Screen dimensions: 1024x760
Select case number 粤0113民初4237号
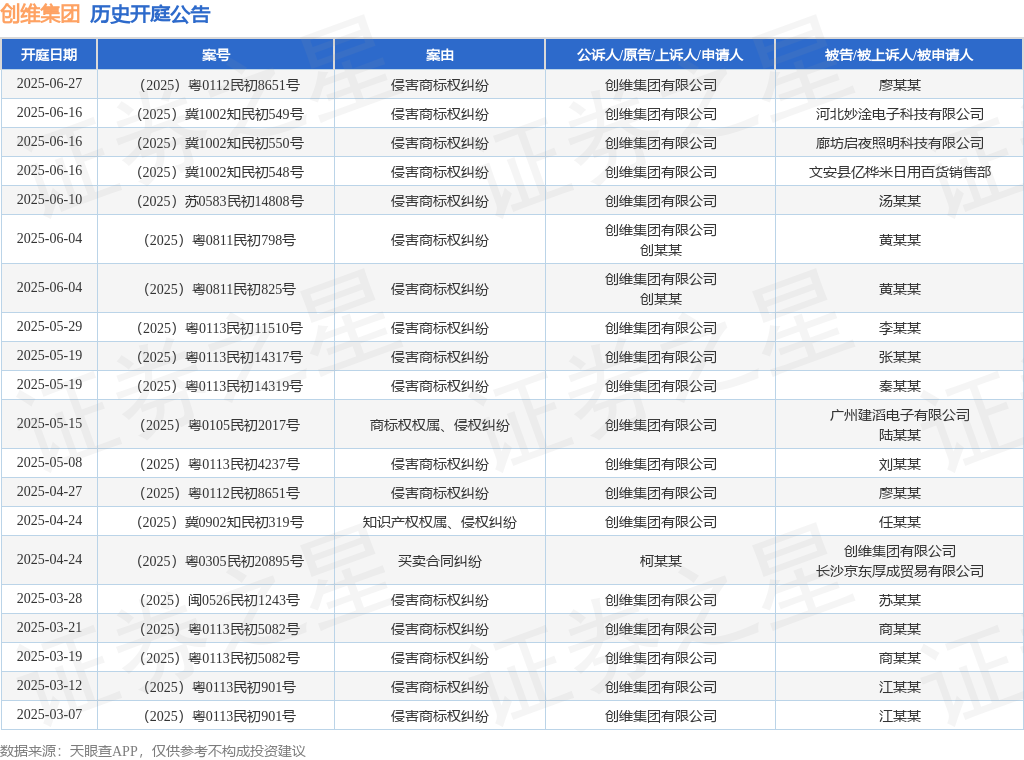(220, 464)
